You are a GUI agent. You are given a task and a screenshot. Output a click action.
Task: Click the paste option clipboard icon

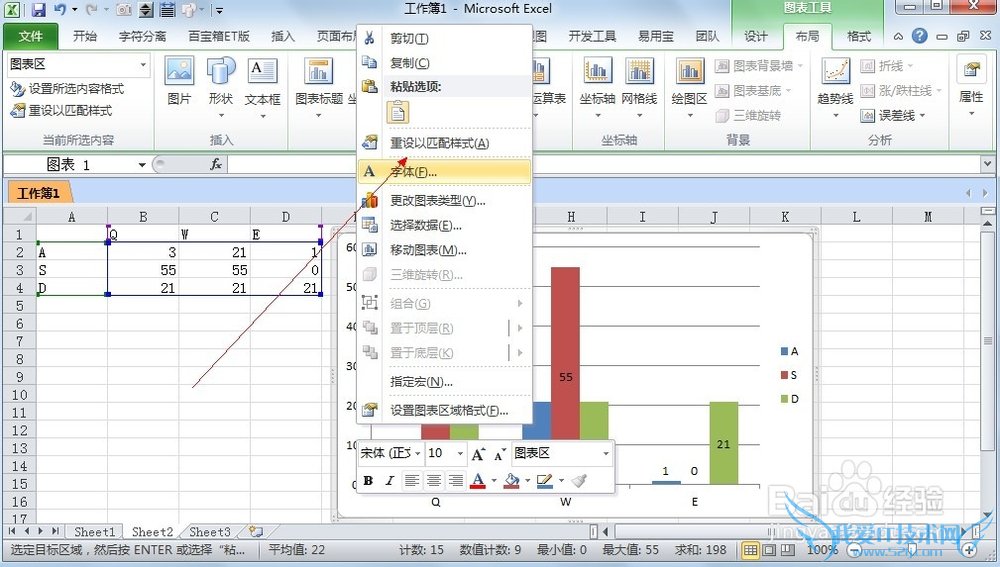pyautogui.click(x=397, y=112)
